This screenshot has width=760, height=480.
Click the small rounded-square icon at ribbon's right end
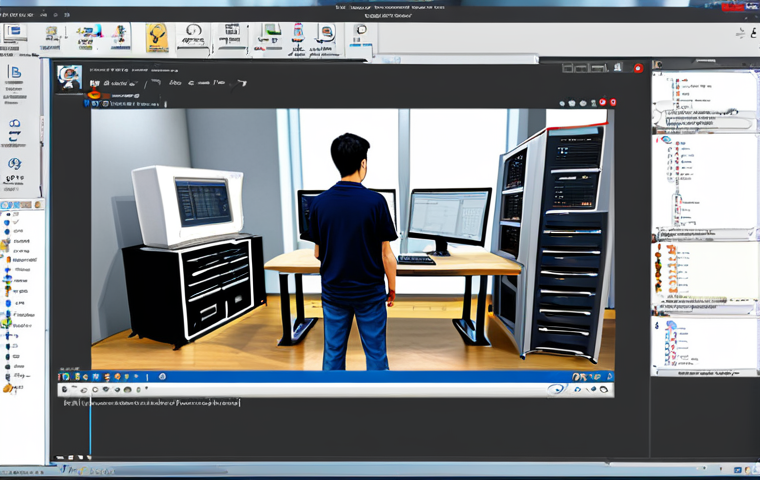tap(361, 30)
